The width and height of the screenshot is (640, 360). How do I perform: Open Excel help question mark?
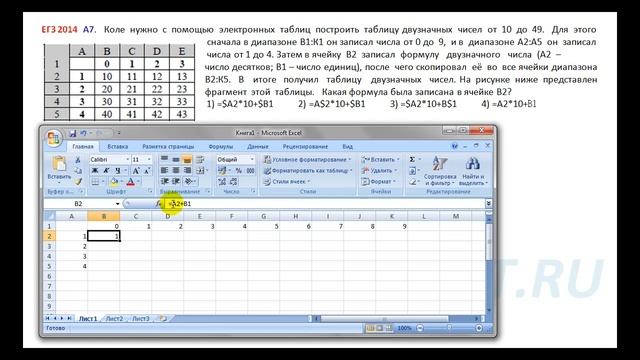pyautogui.click(x=455, y=146)
